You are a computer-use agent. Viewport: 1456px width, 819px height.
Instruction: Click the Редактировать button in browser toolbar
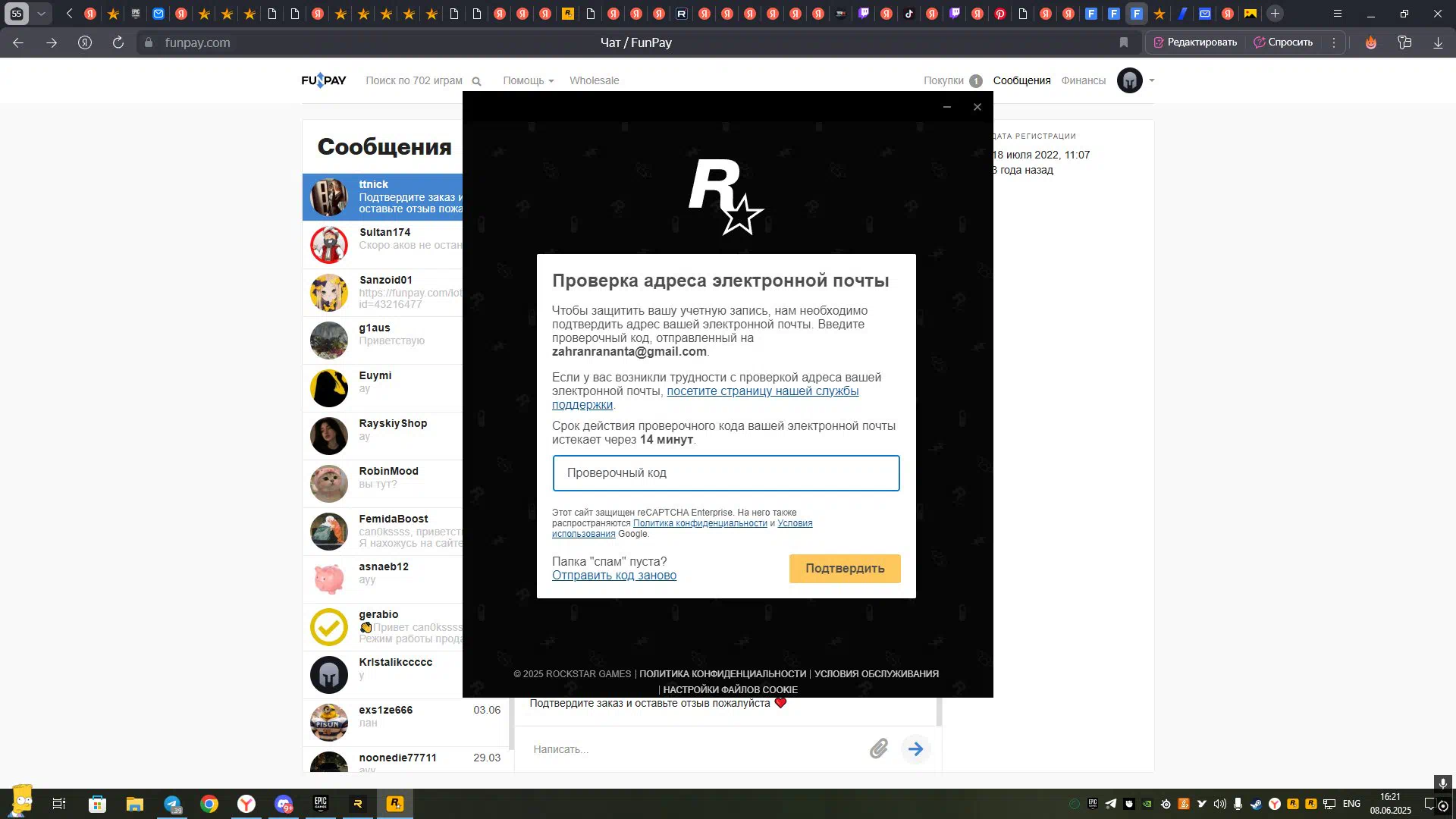(1194, 42)
